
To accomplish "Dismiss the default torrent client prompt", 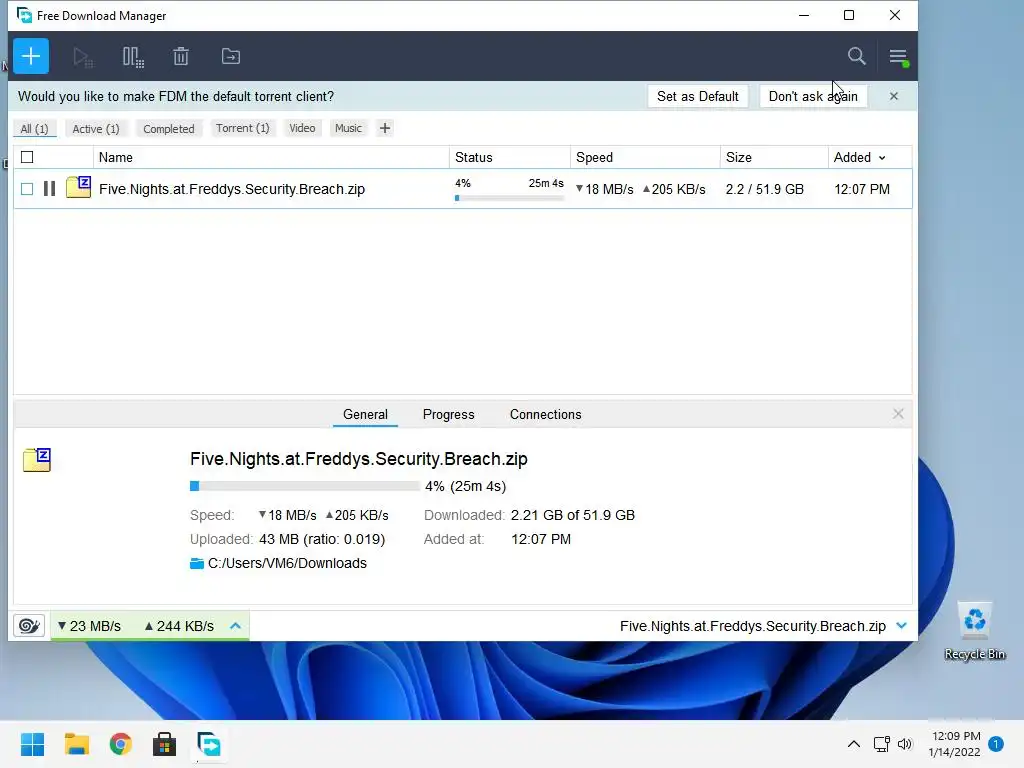I will (893, 96).
